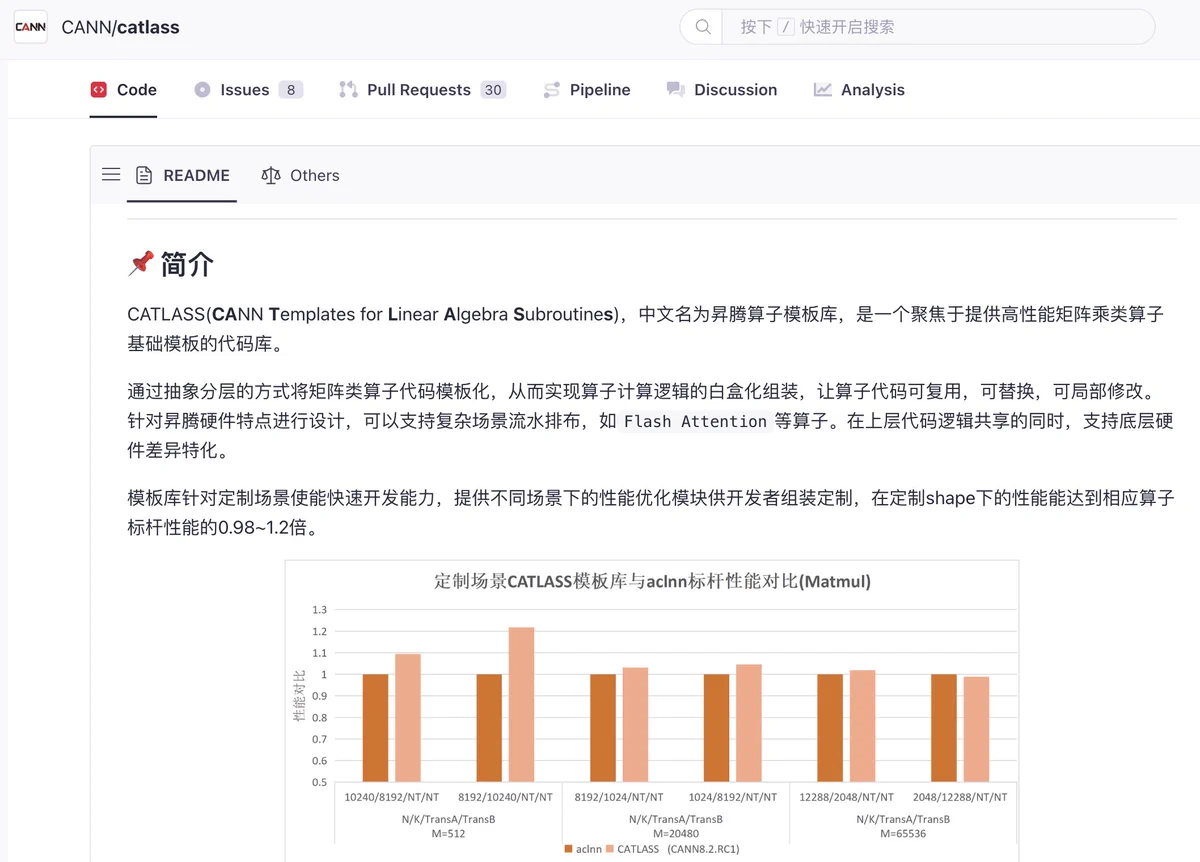The image size is (1200, 862).
Task: Click the M=20480 group label
Action: click(676, 833)
